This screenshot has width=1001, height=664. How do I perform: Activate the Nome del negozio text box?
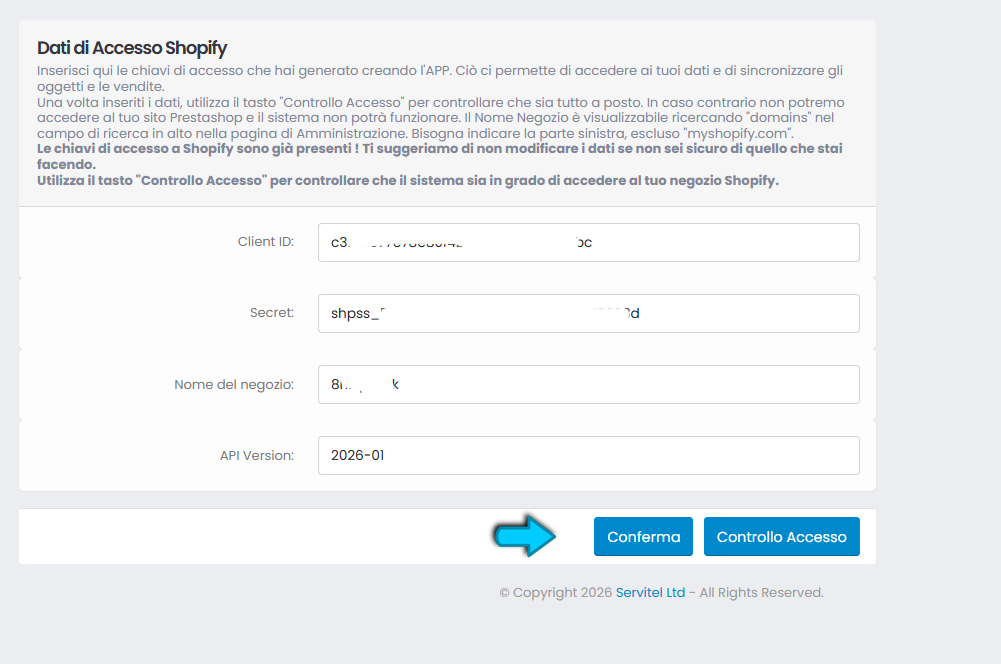point(589,384)
